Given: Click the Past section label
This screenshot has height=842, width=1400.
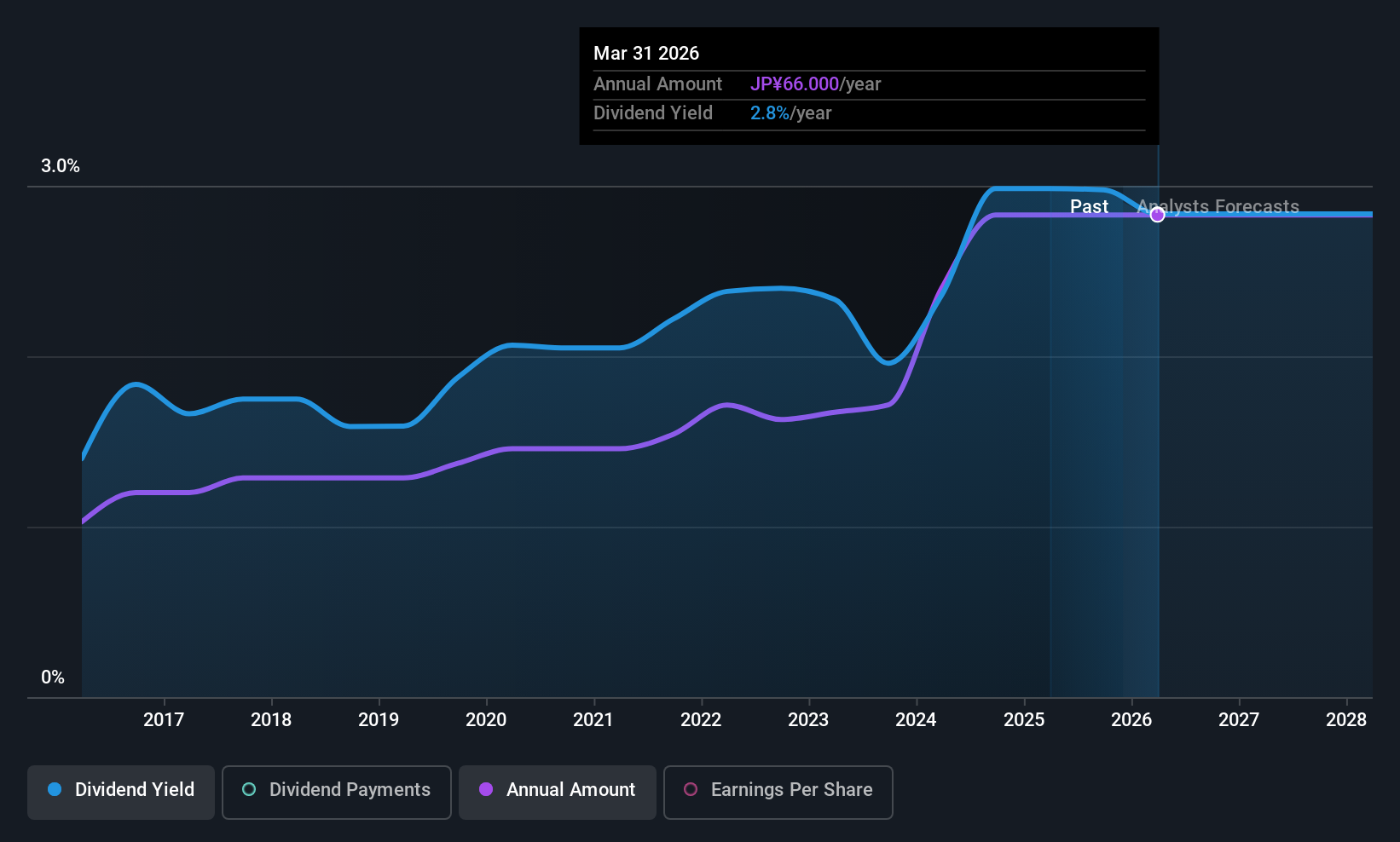Looking at the screenshot, I should [1089, 206].
